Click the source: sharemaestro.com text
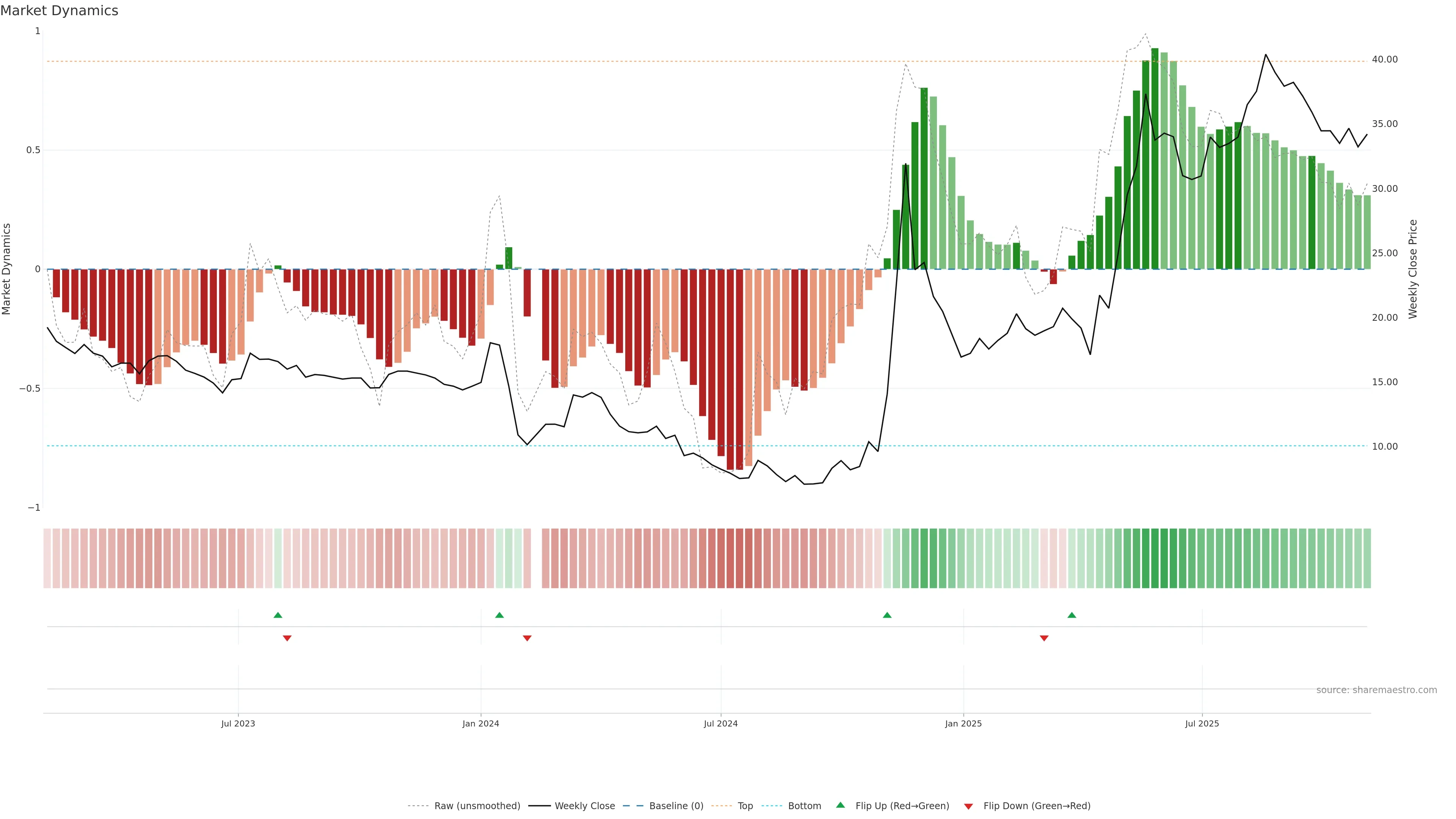 click(1376, 690)
